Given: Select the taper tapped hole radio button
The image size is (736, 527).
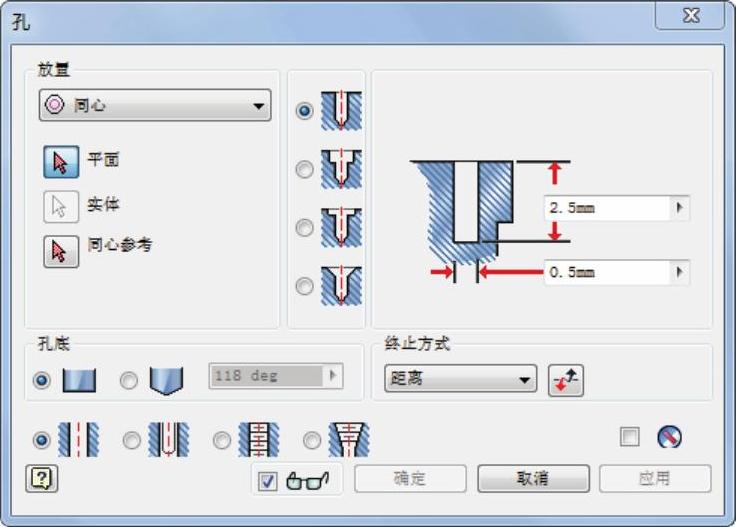Looking at the screenshot, I should tap(312, 440).
